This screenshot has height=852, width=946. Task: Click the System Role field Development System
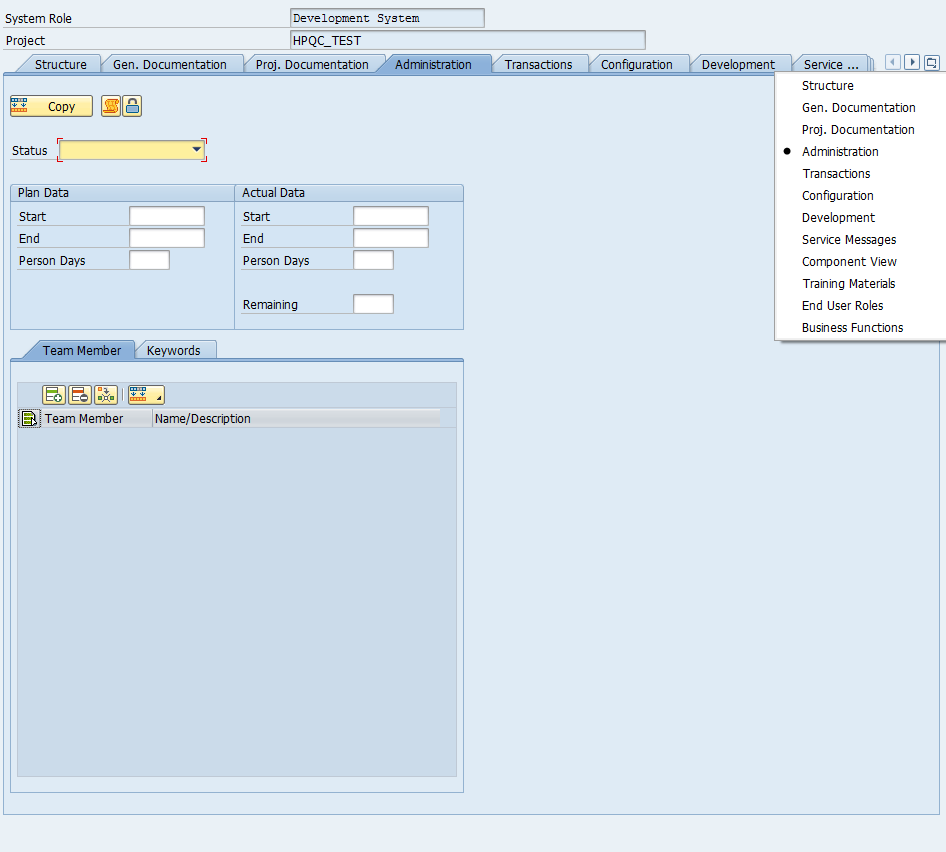tap(387, 18)
